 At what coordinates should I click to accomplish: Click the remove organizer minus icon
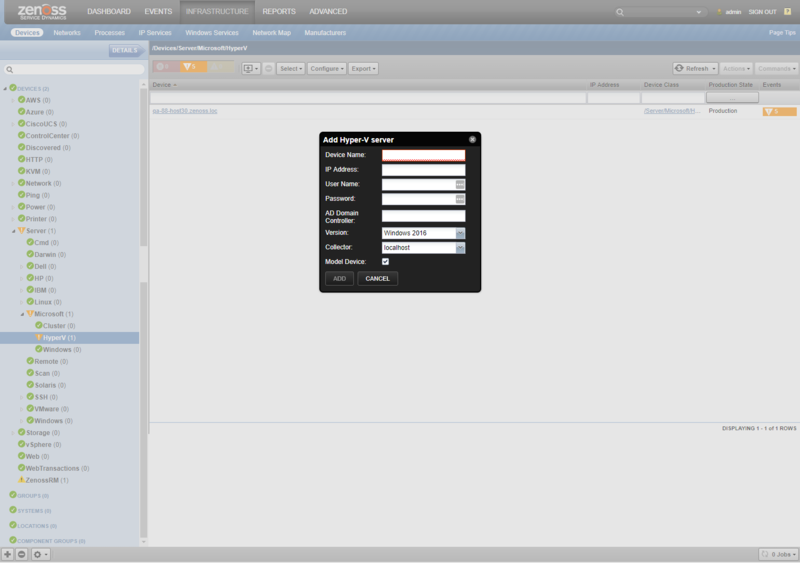click(x=21, y=554)
